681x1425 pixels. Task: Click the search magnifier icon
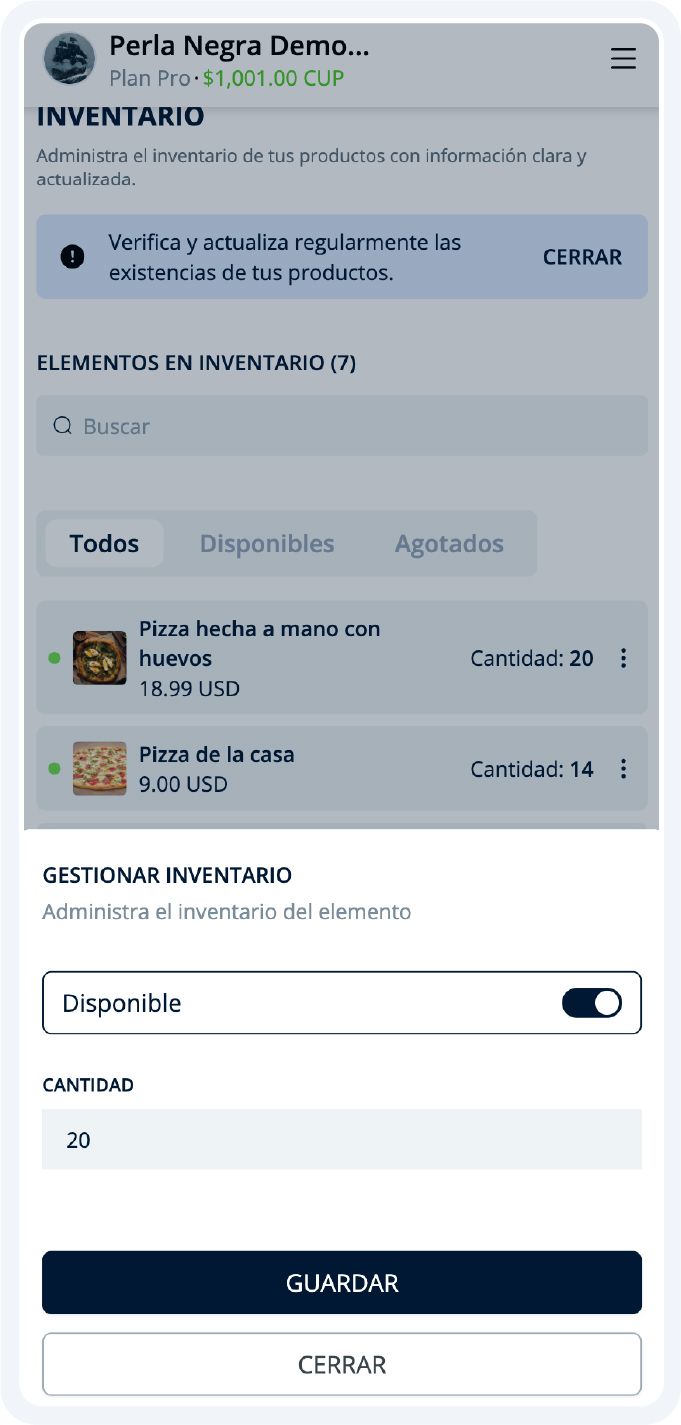tap(62, 425)
